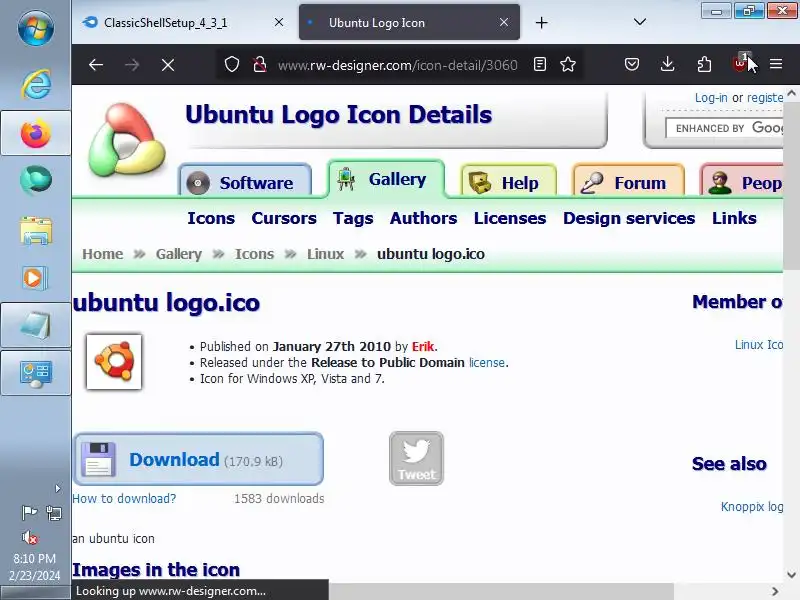Viewport: 800px width, 600px height.
Task: Open the Links submenu item
Action: tap(734, 218)
